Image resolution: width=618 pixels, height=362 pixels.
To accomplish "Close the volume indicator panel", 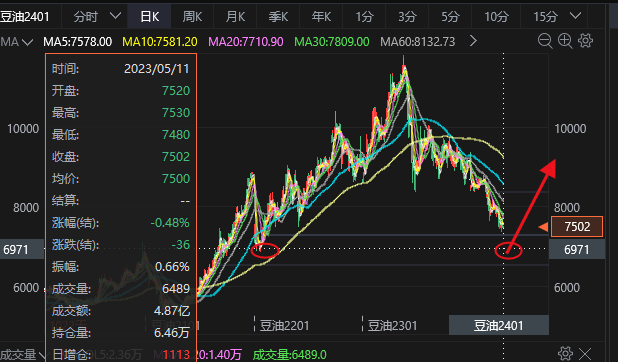I will tap(585, 354).
